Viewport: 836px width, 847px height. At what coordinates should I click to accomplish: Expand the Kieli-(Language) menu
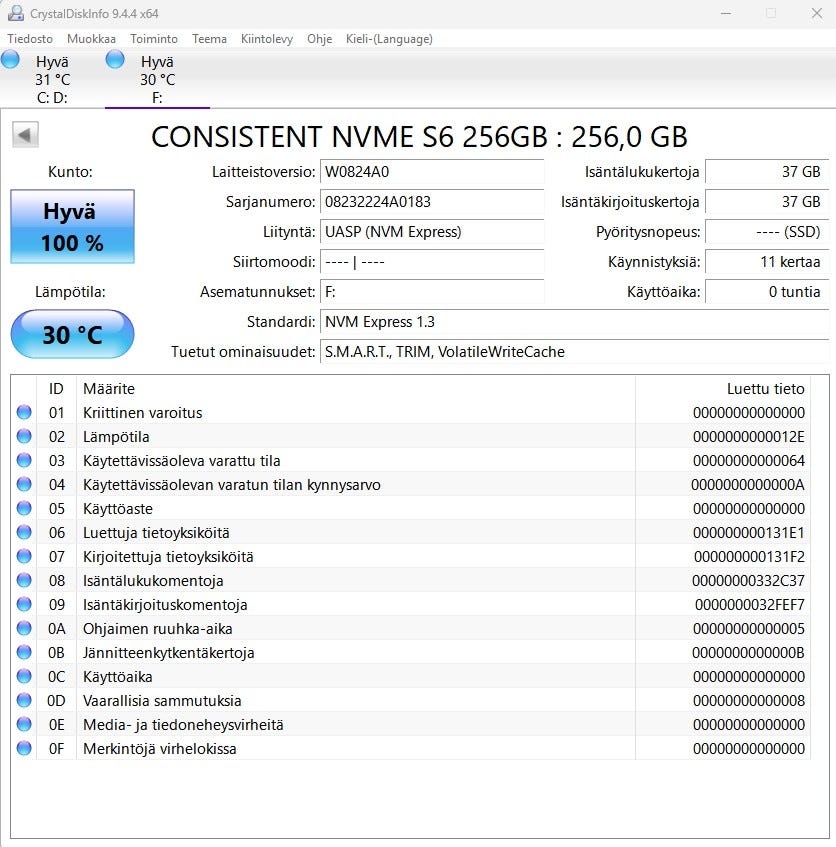point(389,39)
